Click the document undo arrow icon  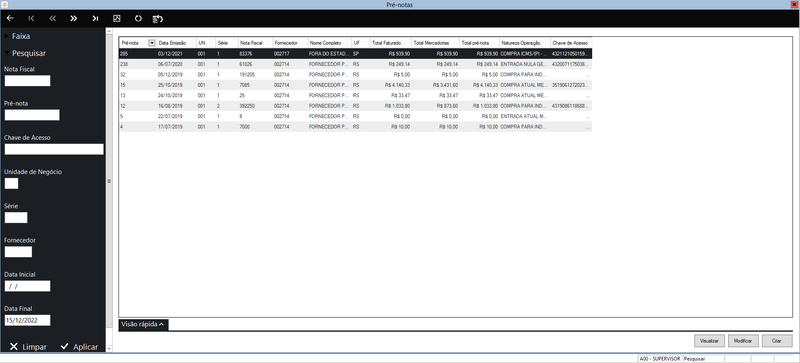click(158, 19)
